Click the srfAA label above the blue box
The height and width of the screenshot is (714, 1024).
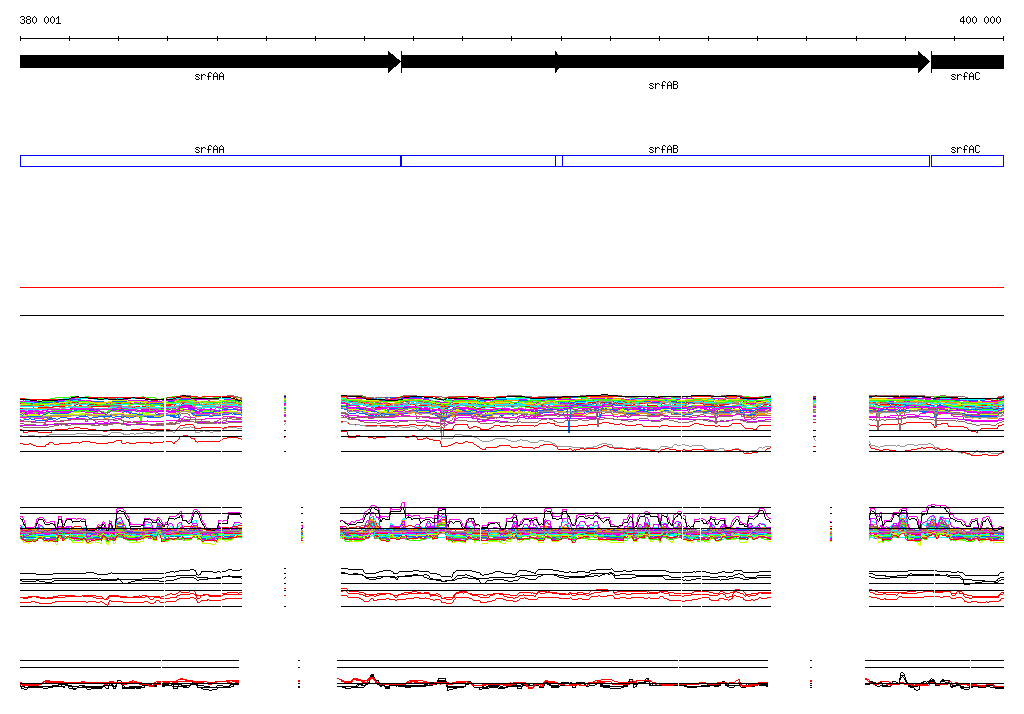(x=209, y=149)
